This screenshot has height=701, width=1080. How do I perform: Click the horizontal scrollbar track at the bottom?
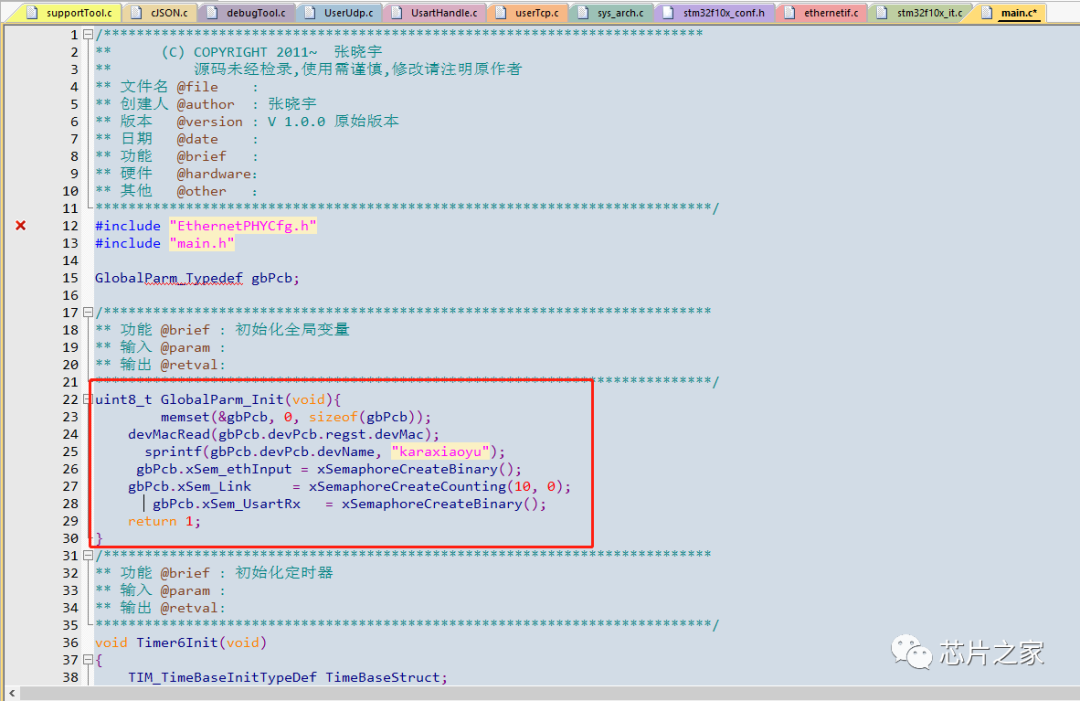[550, 693]
